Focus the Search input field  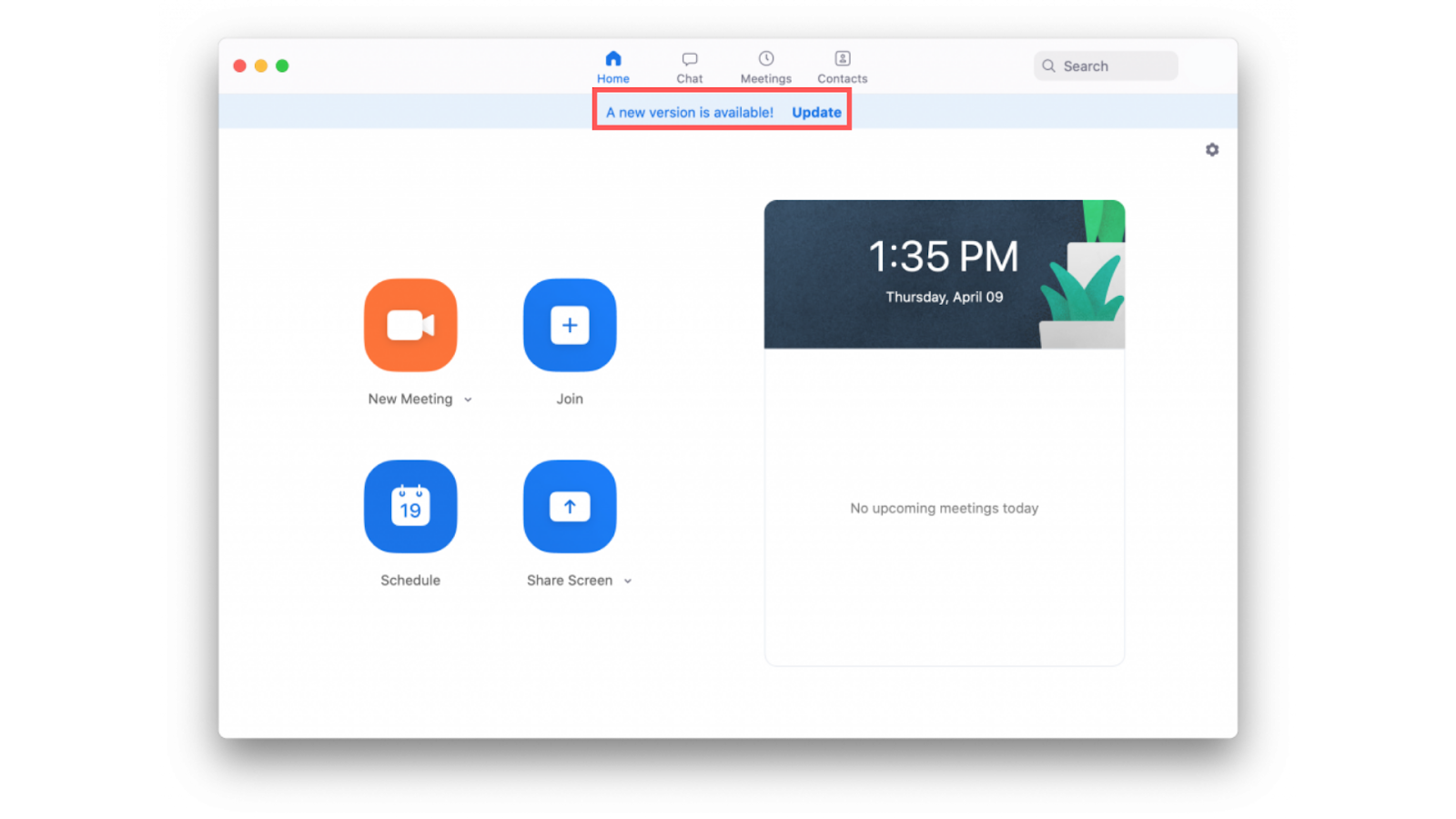click(1106, 66)
